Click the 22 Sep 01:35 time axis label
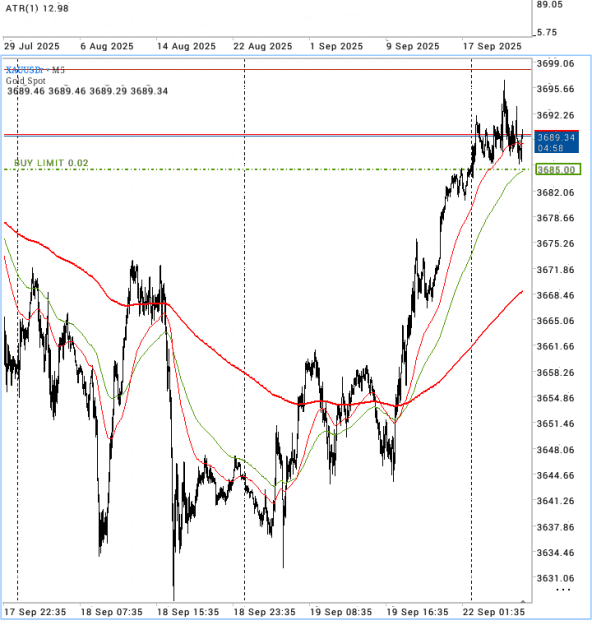This screenshot has height=625, width=592. (494, 612)
